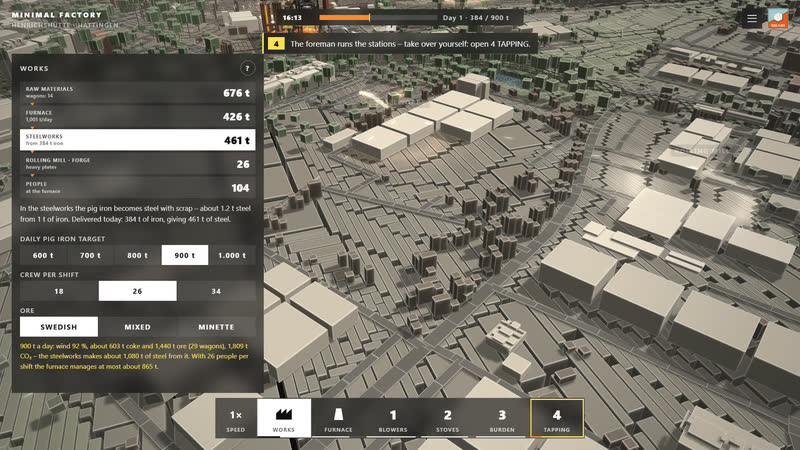Open station 1 Blowers
800x450 pixels.
click(393, 418)
